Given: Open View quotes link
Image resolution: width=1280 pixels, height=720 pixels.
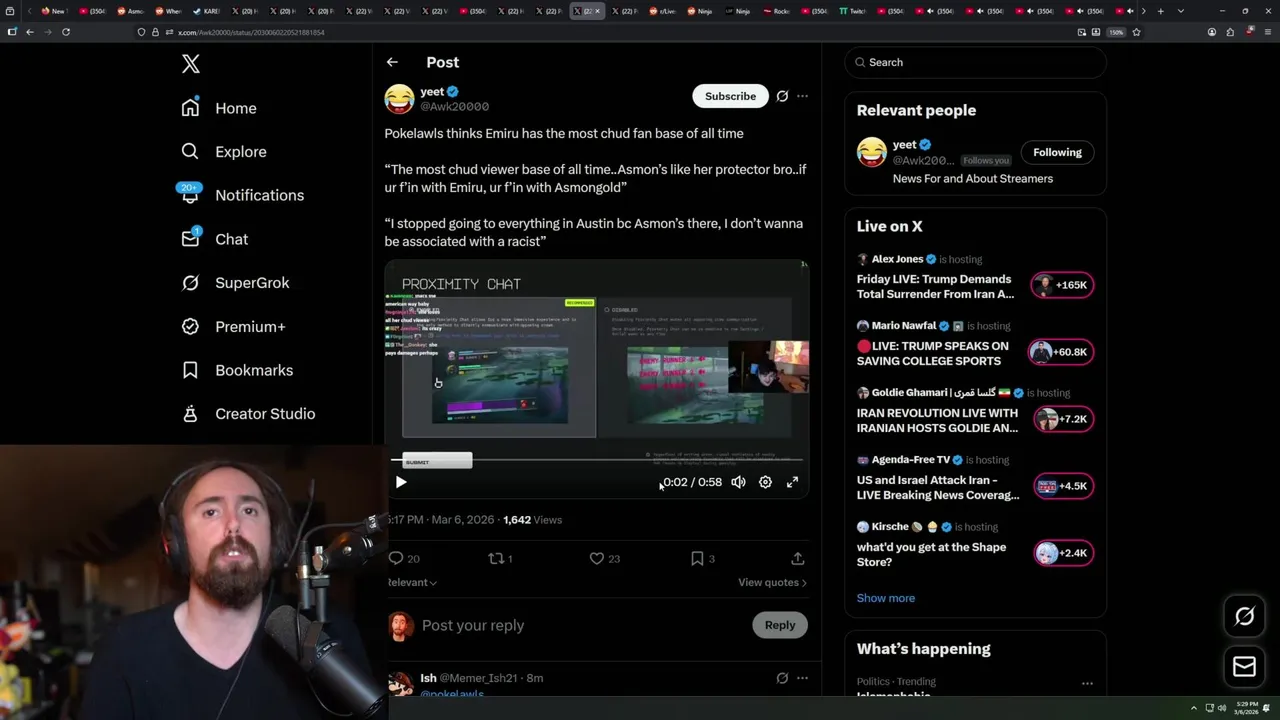Looking at the screenshot, I should pos(772,582).
